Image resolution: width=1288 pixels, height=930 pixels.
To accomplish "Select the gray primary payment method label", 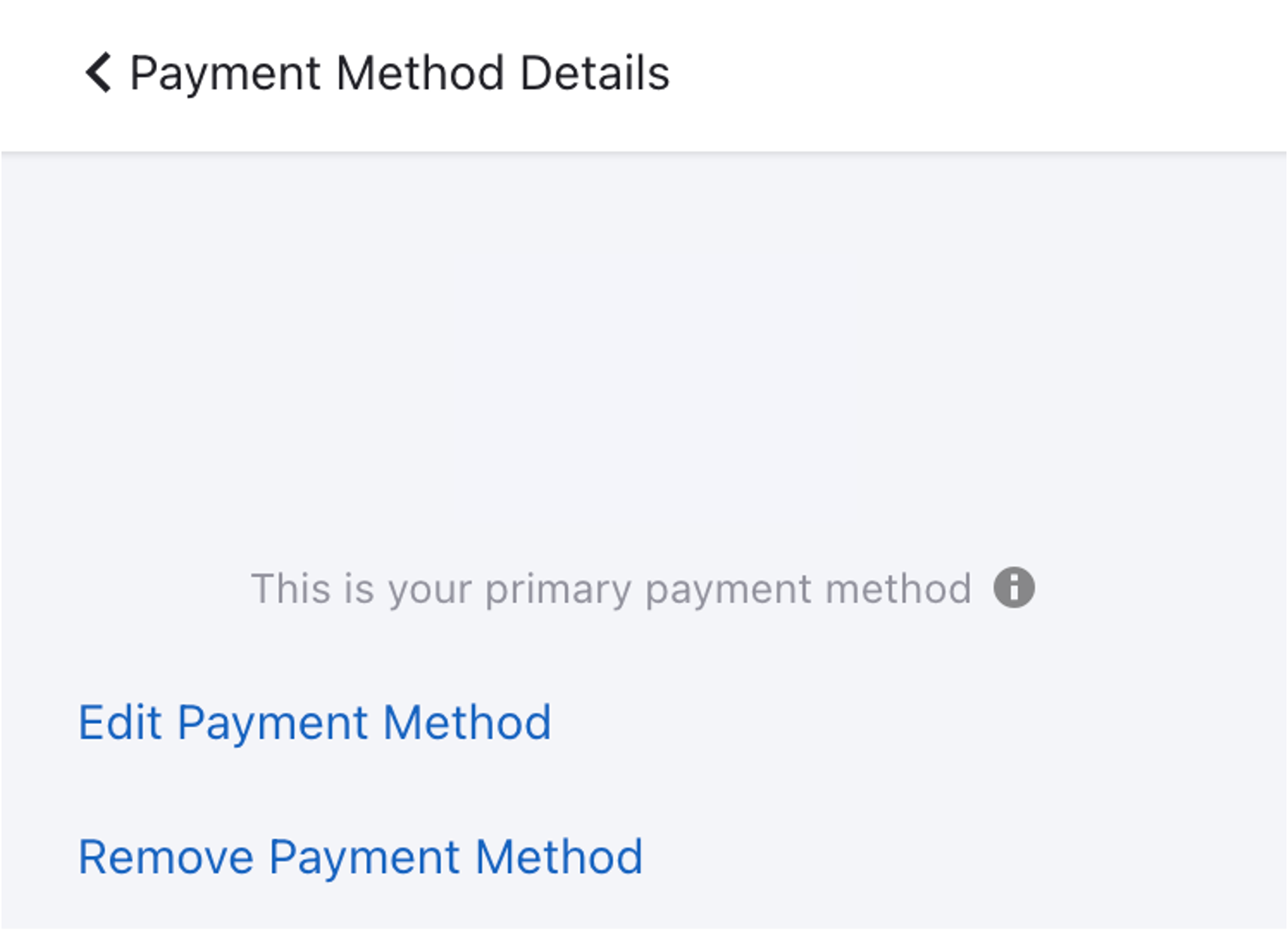I will [611, 588].
